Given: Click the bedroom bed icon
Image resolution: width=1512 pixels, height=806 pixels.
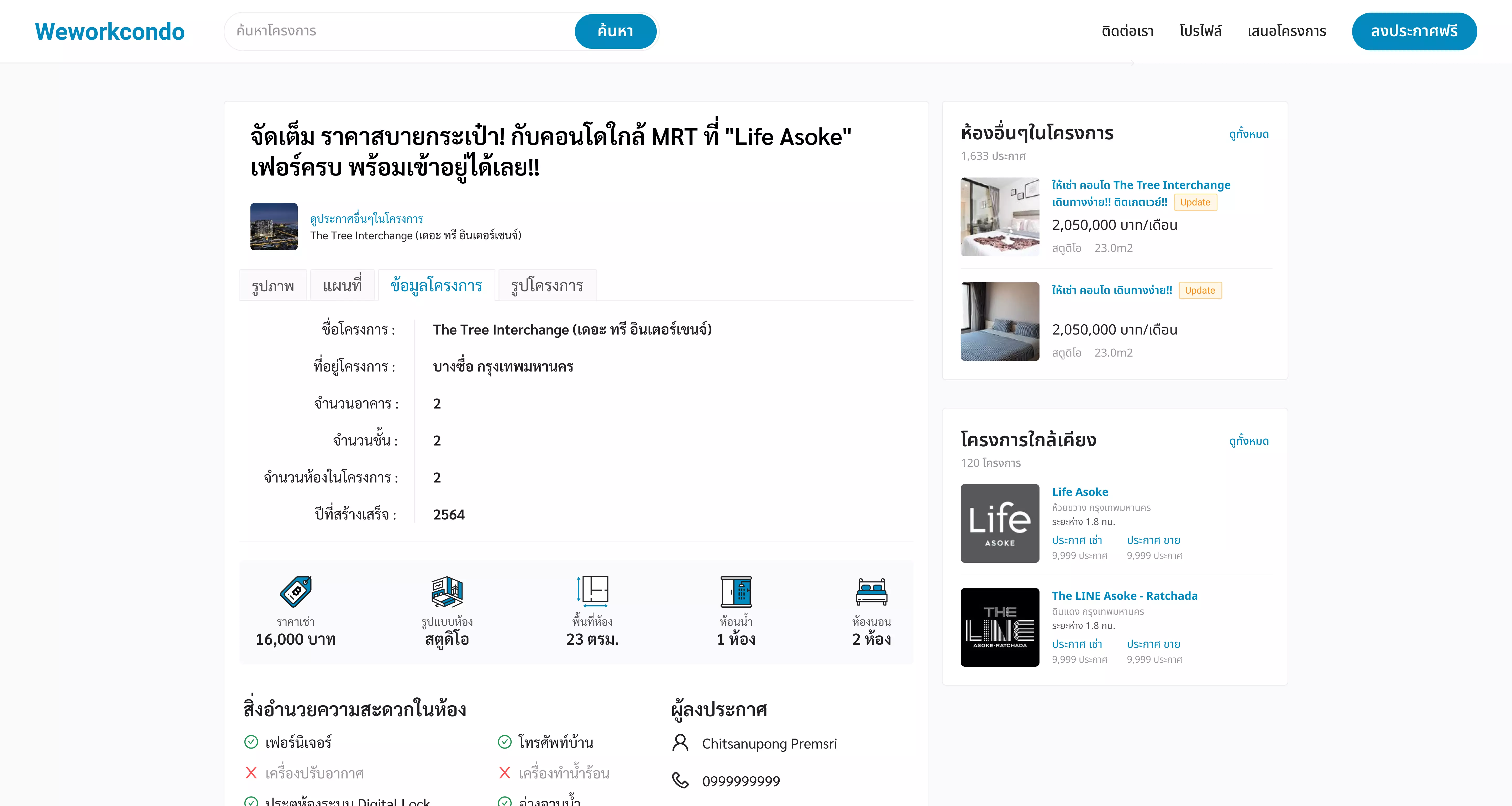Looking at the screenshot, I should tap(871, 591).
